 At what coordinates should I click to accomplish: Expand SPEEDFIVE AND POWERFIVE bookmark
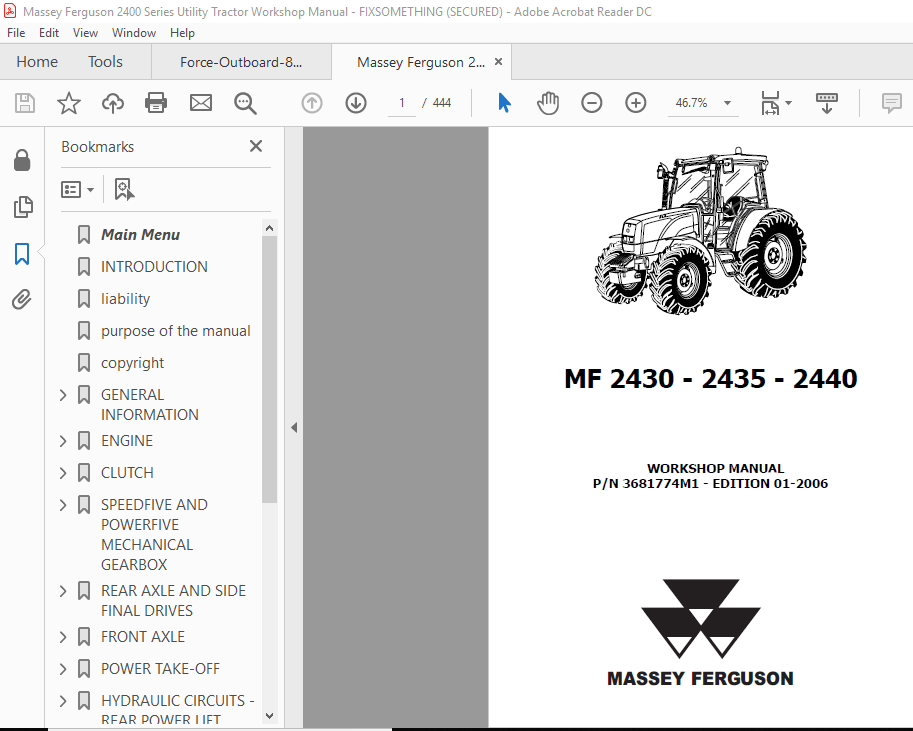[x=63, y=505]
